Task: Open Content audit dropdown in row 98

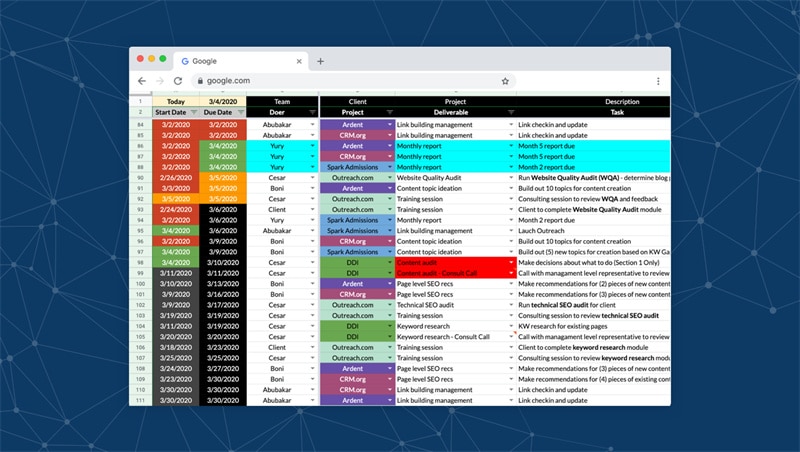Action: [511, 262]
